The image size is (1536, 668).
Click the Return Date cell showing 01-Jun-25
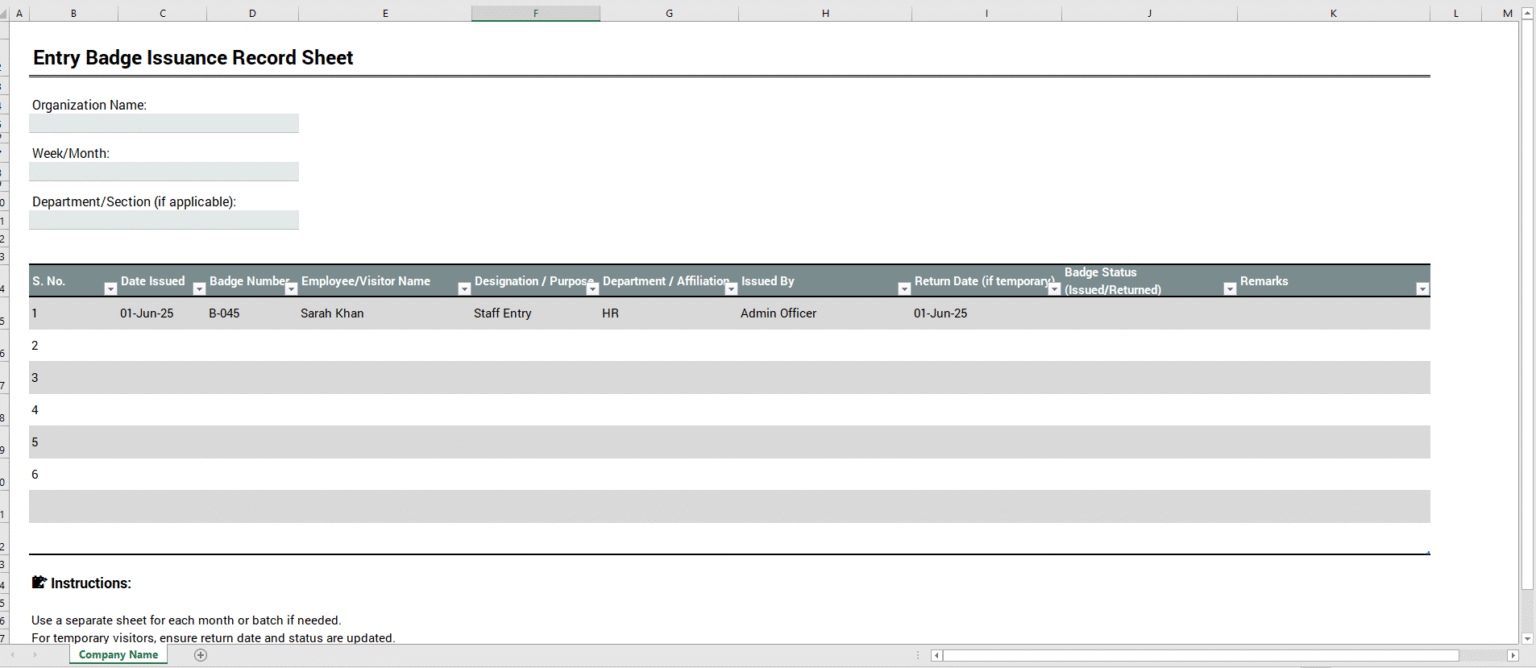coord(940,313)
